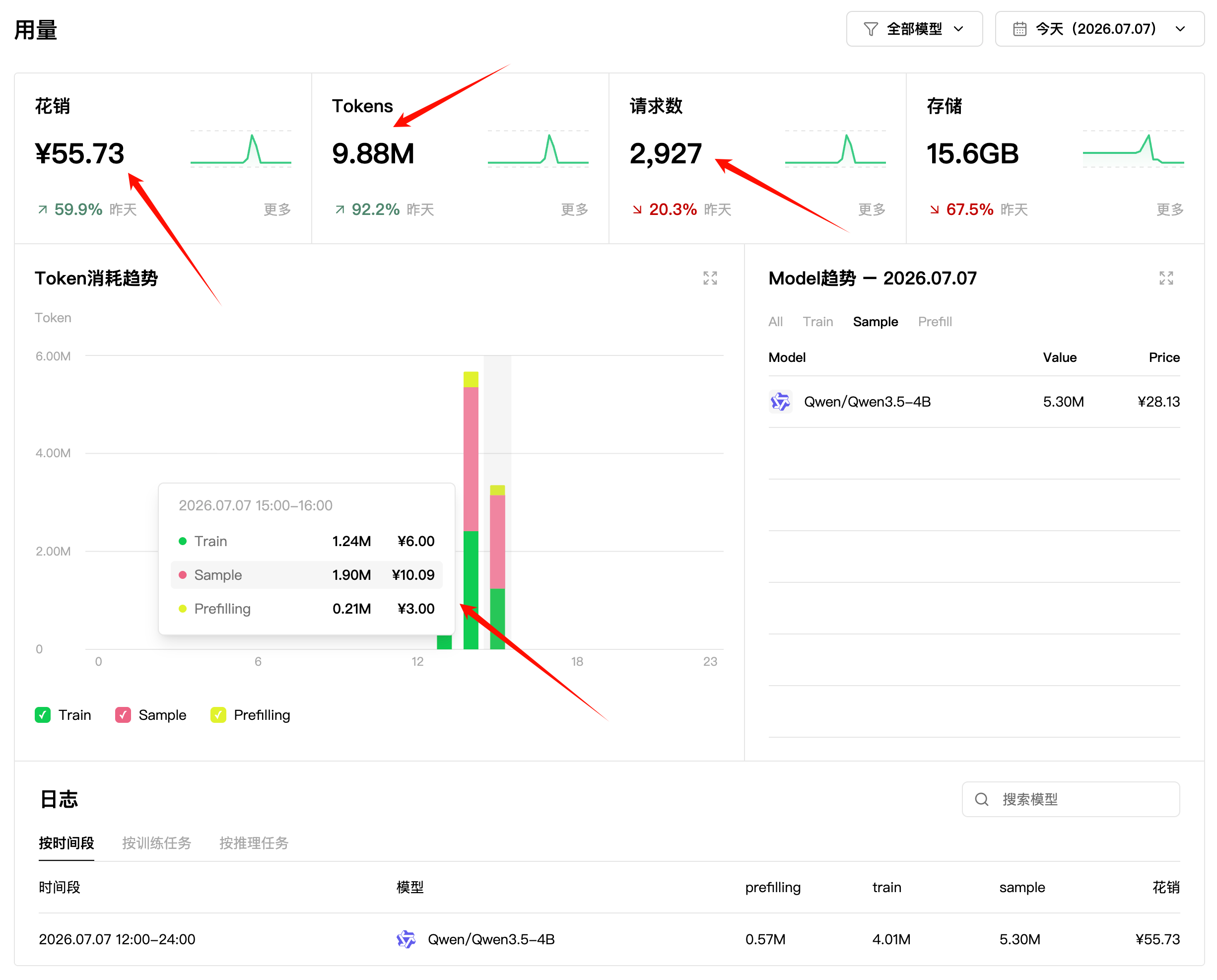Click 更多 in the 存储 card
Viewport: 1217px width, 980px height.
tap(1170, 210)
